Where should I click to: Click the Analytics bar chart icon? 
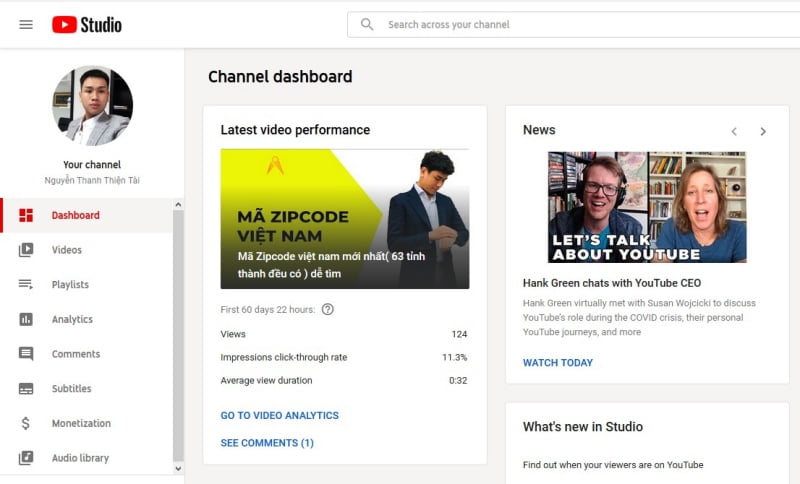[26, 319]
